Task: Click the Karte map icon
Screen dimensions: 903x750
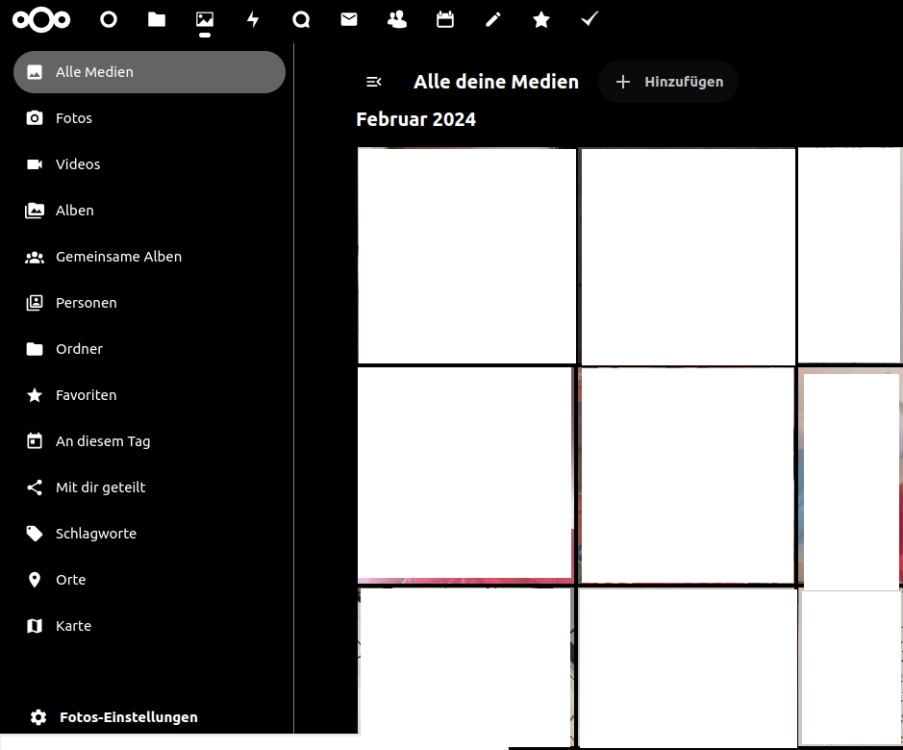Action: click(35, 626)
